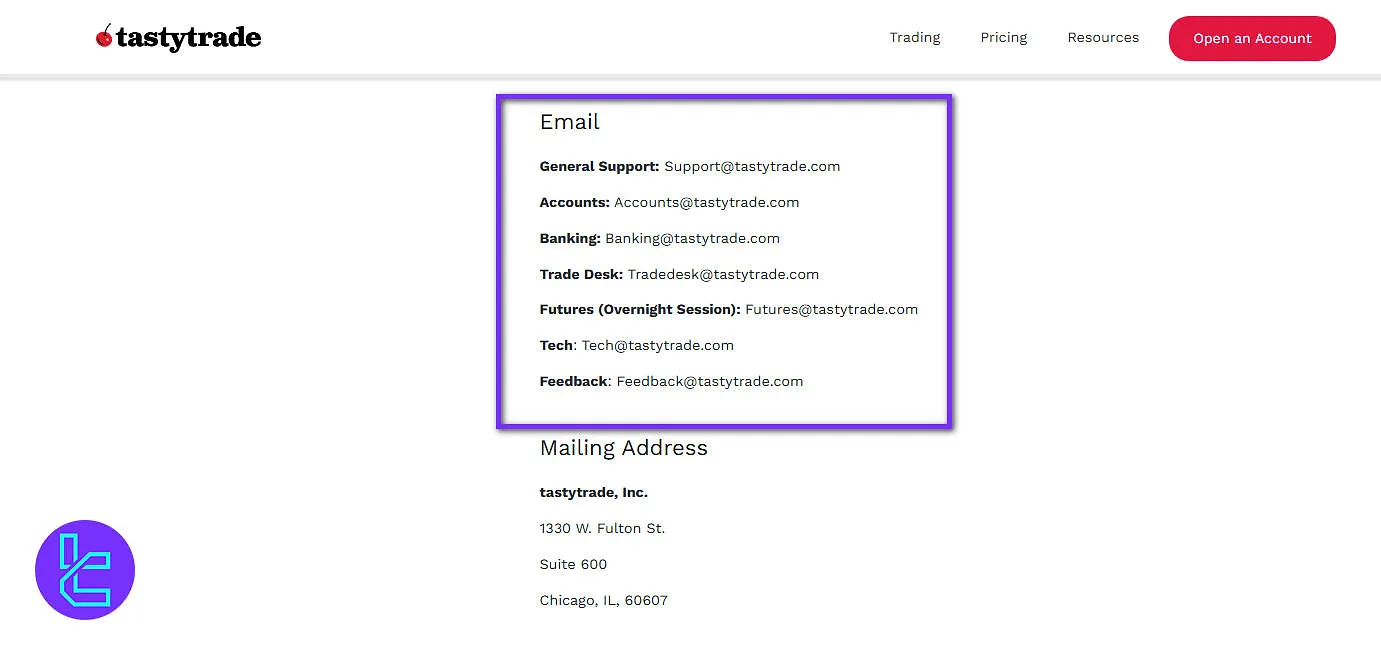Click the bold tastytrade, Inc. company name
Viewport: 1381px width, 655px height.
[593, 493]
